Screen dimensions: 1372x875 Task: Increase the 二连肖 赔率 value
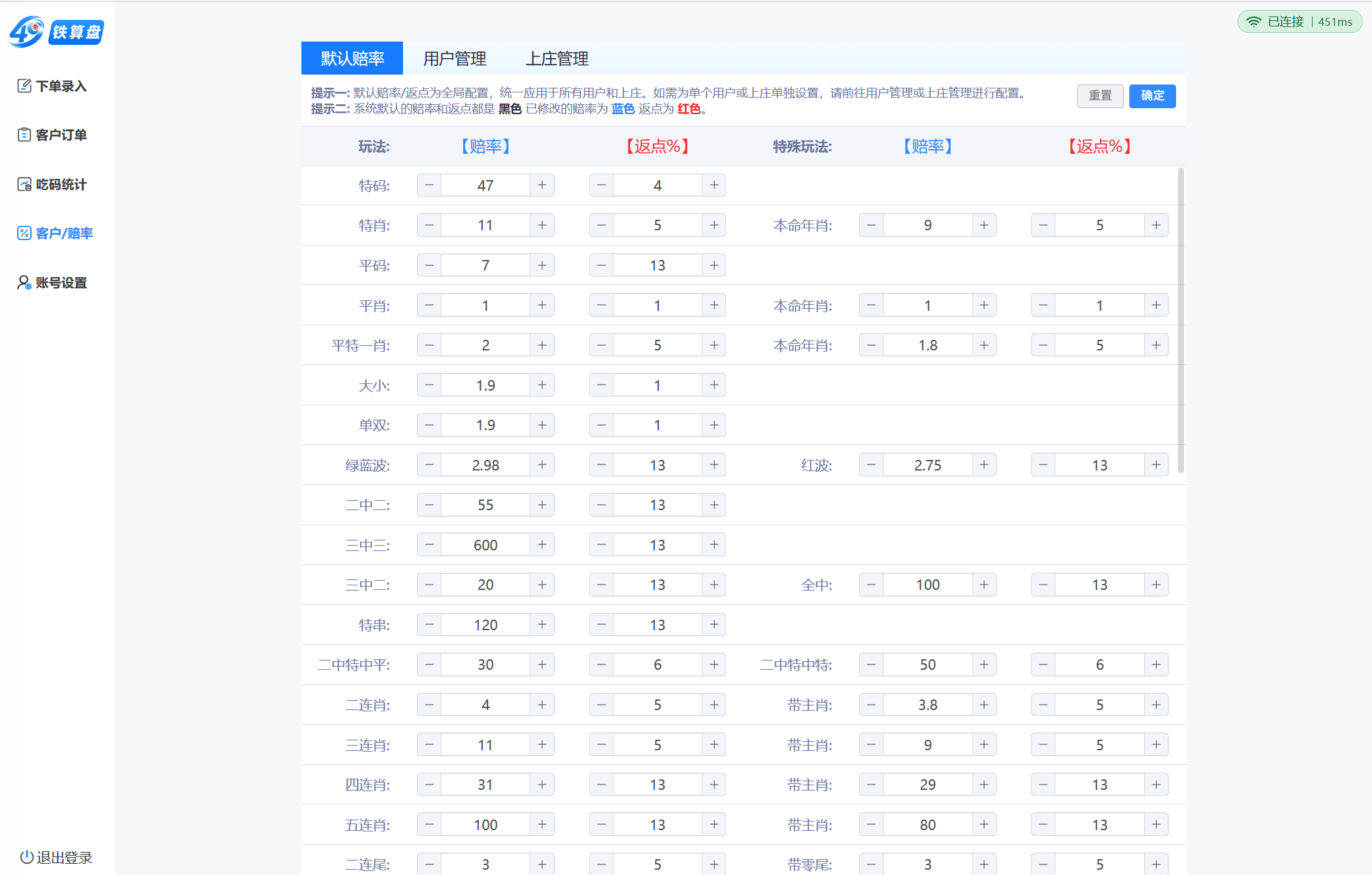[542, 705]
